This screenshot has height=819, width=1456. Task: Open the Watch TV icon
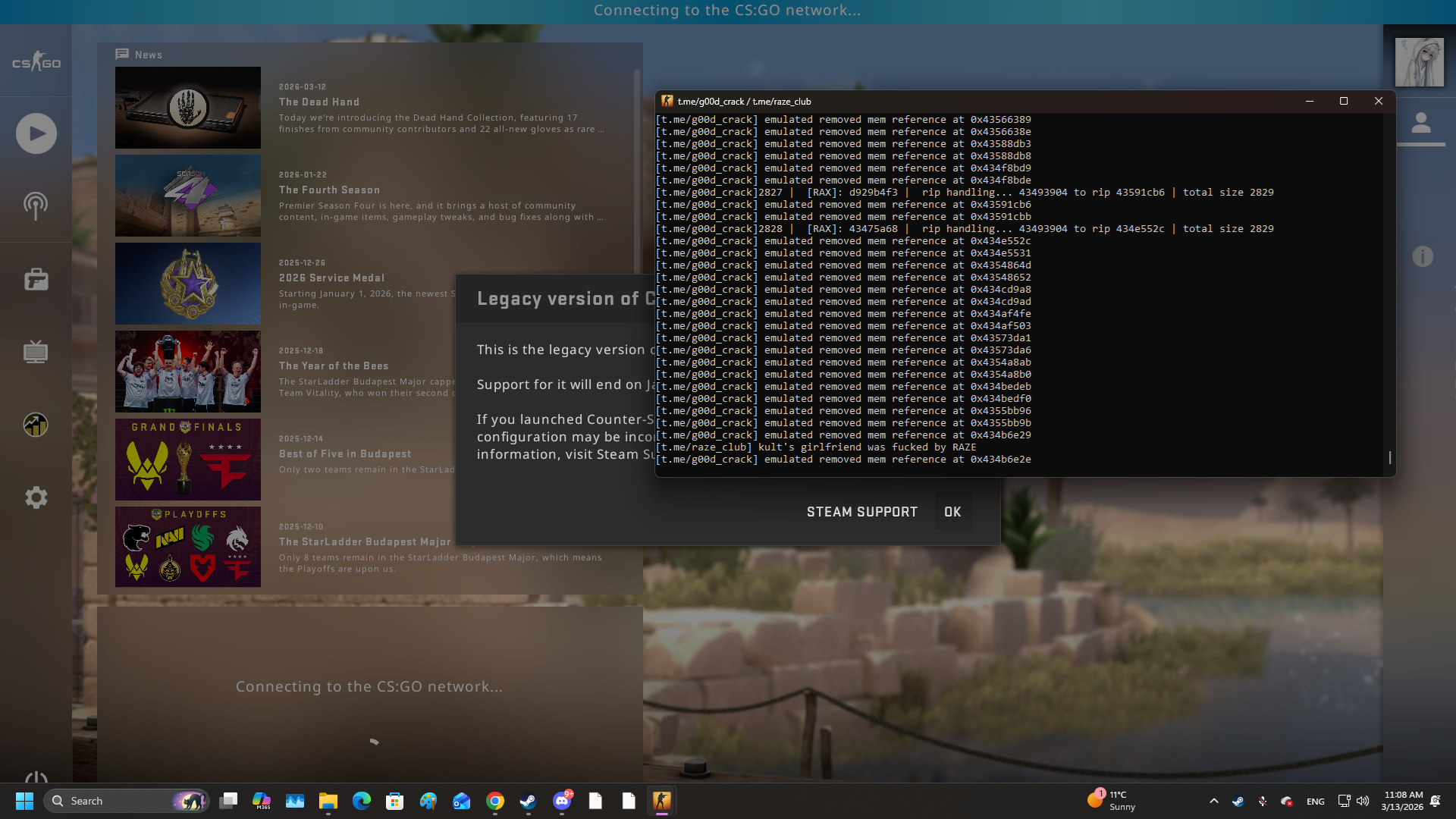tap(36, 352)
